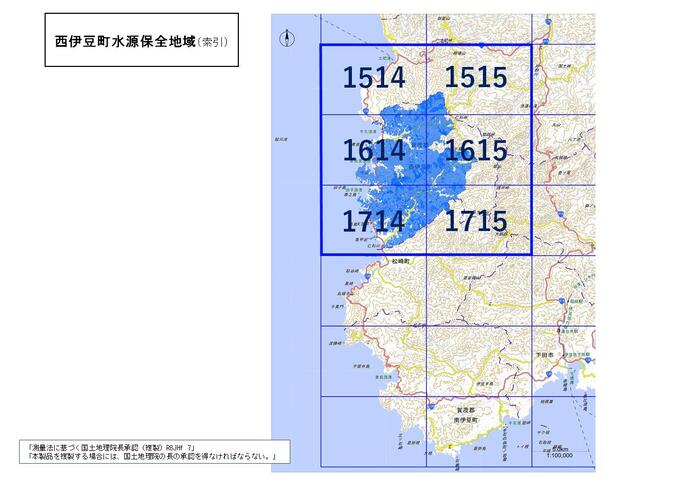
Task: Click the 下田市 label on the map
Action: coord(544,354)
